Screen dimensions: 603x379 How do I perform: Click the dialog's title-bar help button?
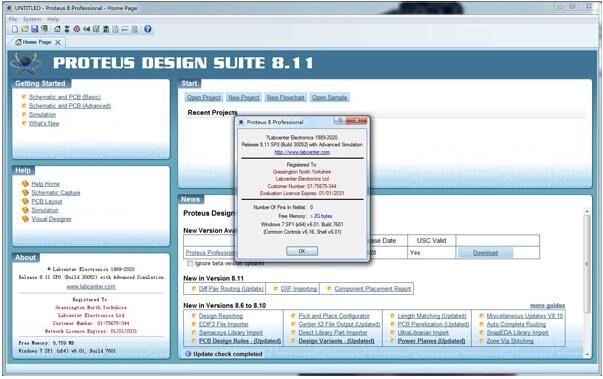[340, 121]
